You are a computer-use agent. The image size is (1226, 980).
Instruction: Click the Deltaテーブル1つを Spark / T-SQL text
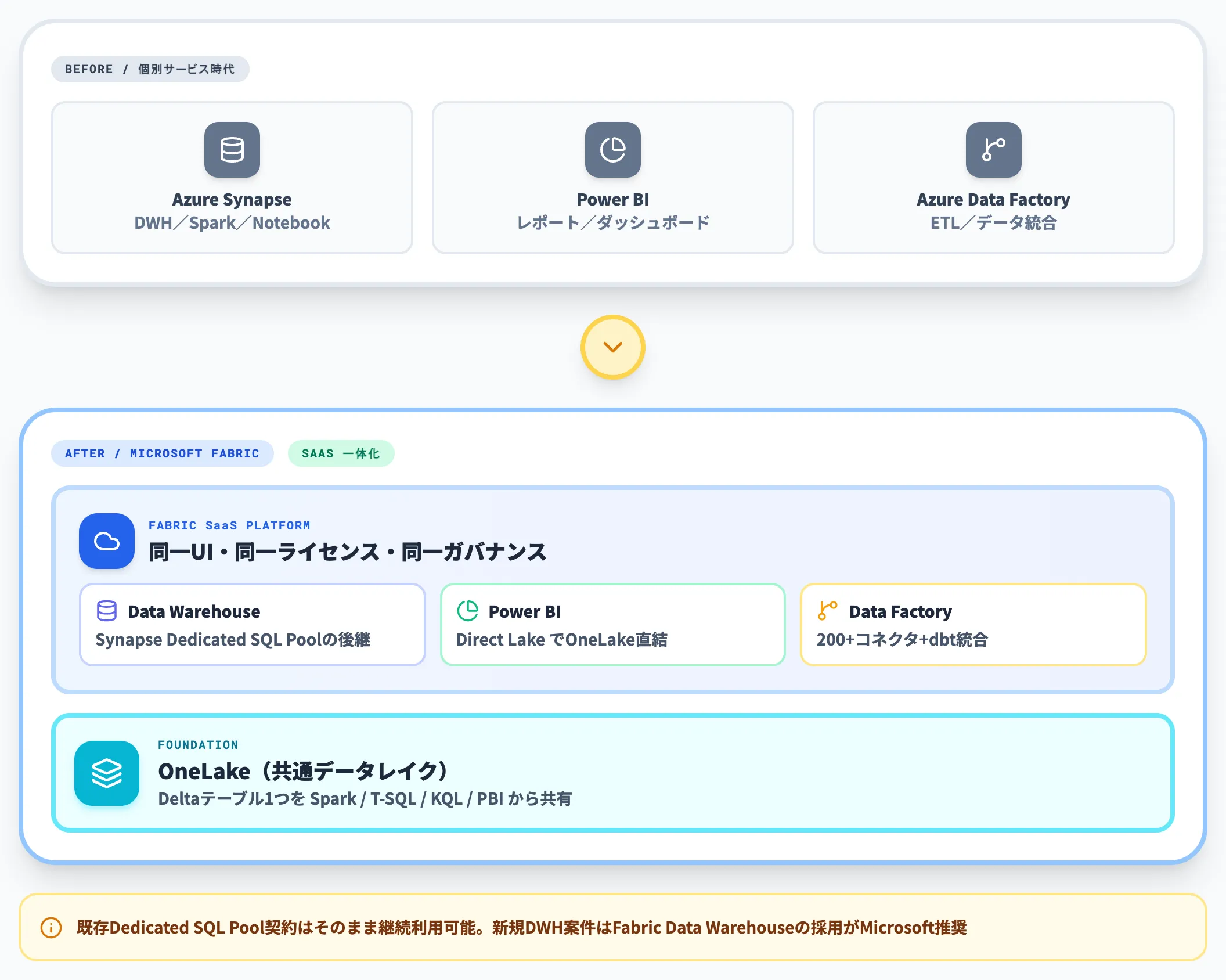365,799
